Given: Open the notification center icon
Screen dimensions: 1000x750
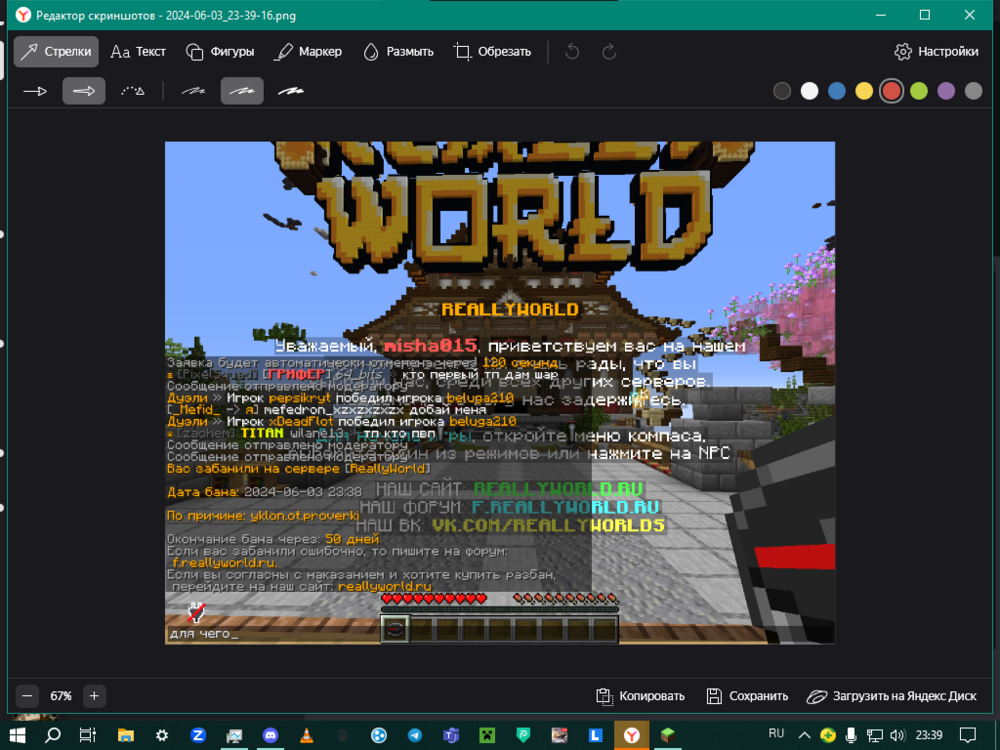Looking at the screenshot, I should [x=968, y=735].
